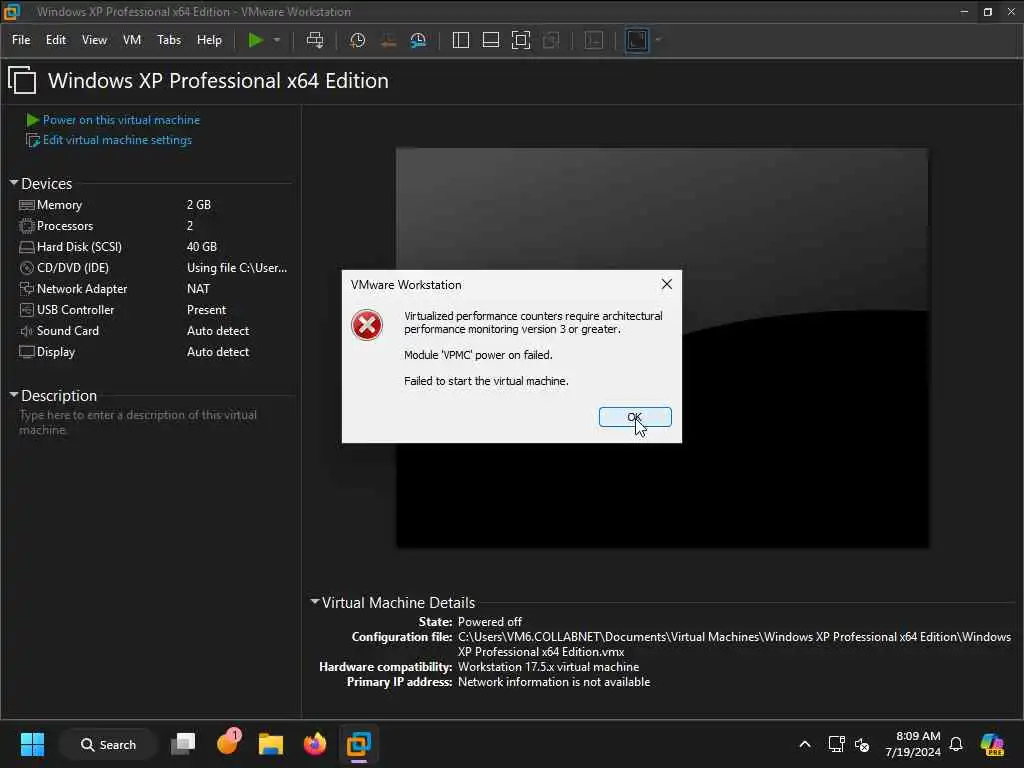
Task: Open the VM menu
Action: click(x=132, y=40)
